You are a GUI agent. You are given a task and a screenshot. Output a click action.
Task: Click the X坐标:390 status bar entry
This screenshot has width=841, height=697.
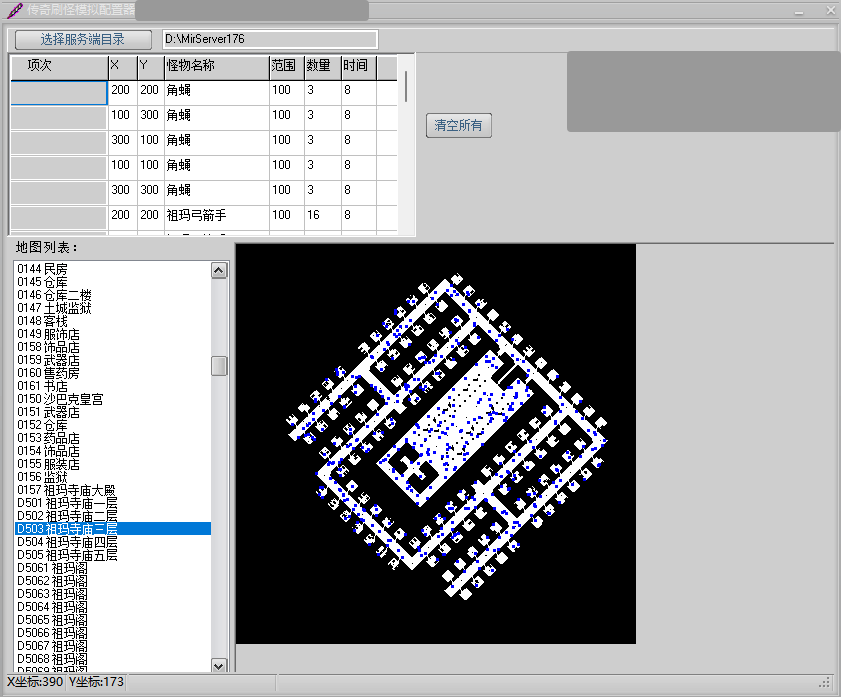(x=35, y=682)
